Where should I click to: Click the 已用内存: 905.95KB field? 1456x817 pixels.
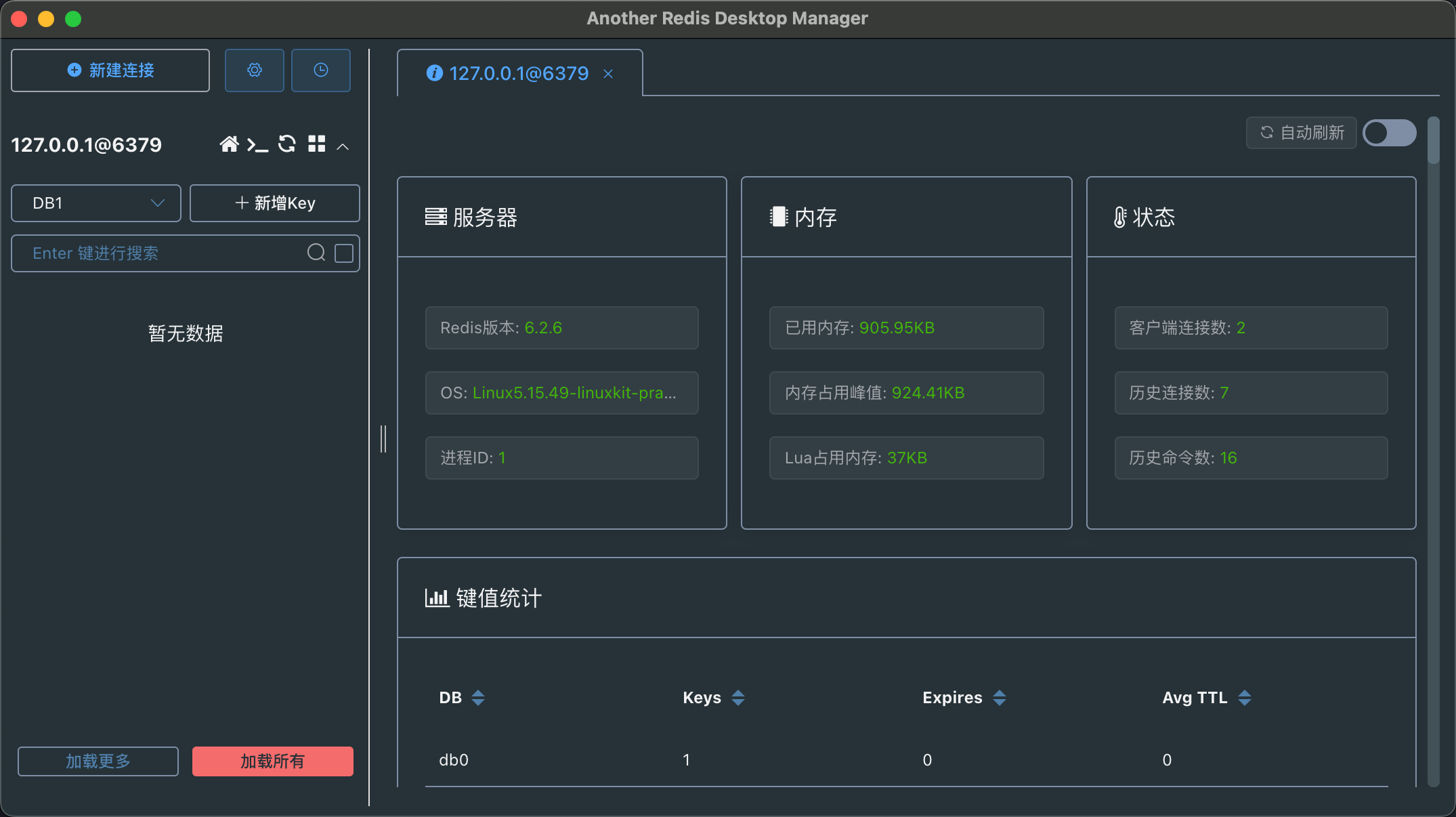pos(907,328)
